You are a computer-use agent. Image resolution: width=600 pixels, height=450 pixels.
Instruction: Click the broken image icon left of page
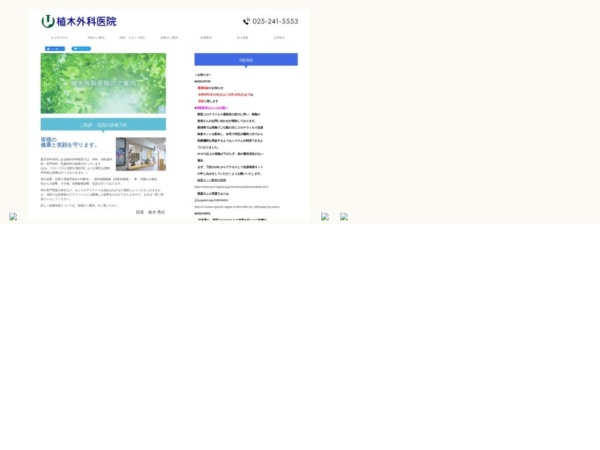[13, 217]
